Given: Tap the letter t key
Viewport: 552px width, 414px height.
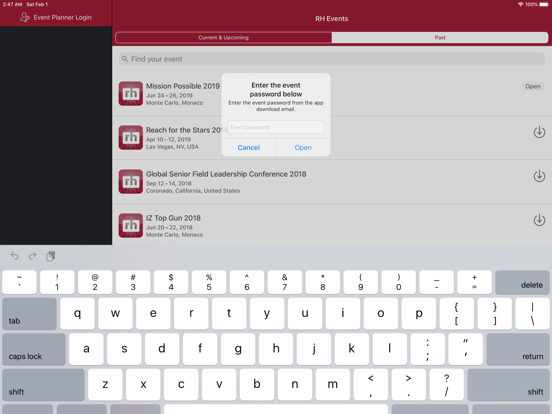Looking at the screenshot, I should [229, 314].
